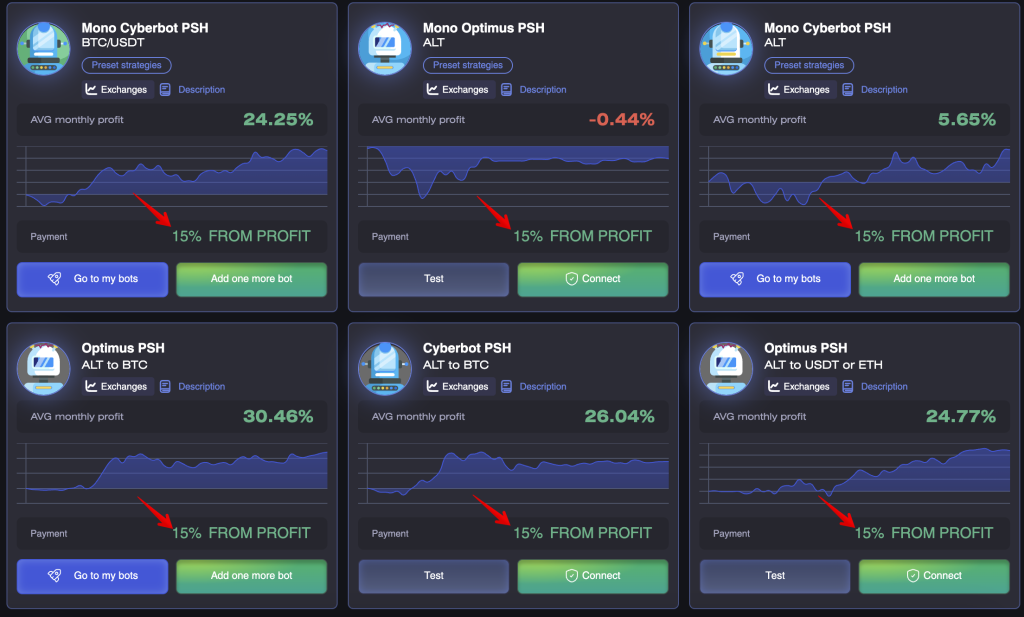
Task: Click the 26.04% average monthly profit value
Action: tap(619, 417)
